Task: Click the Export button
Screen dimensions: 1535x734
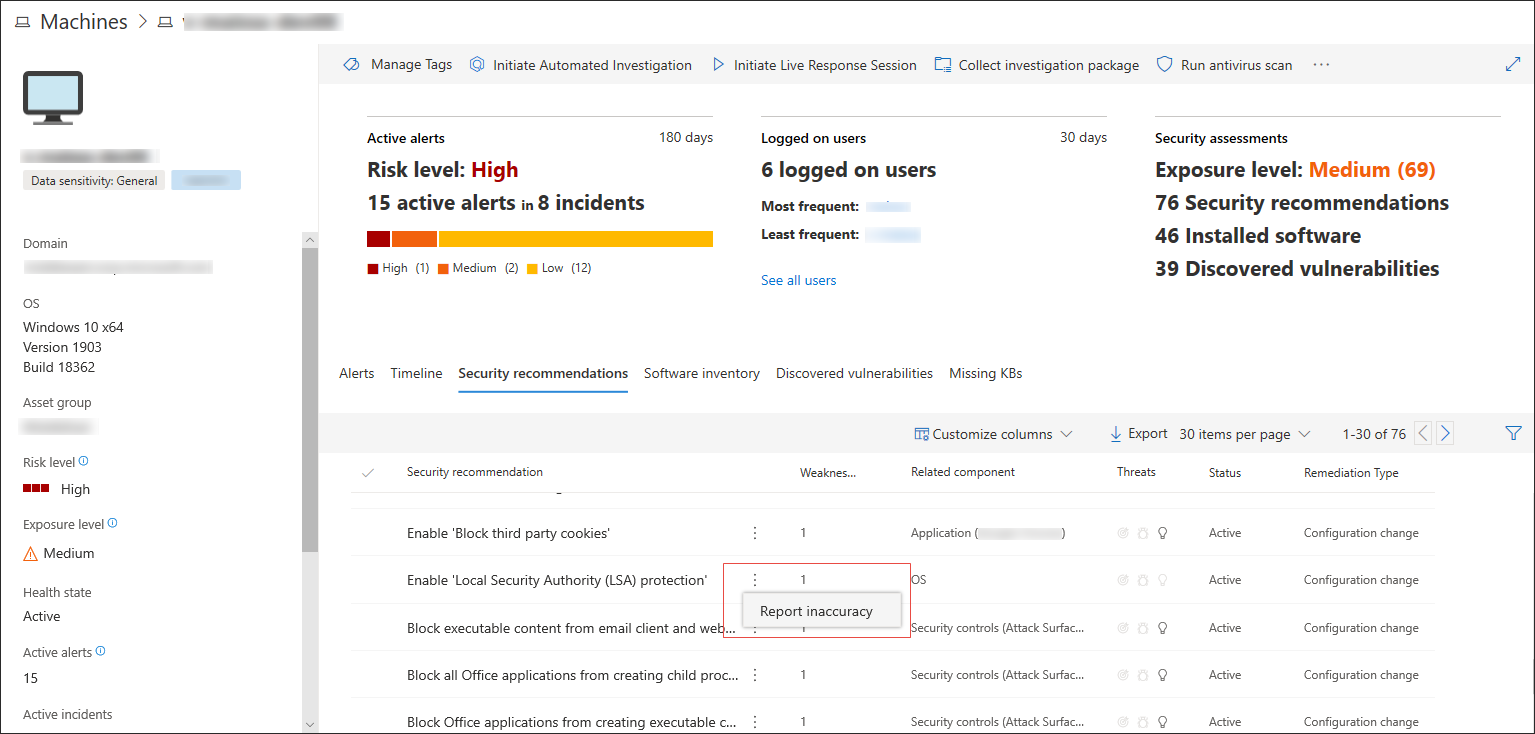Action: point(1138,434)
